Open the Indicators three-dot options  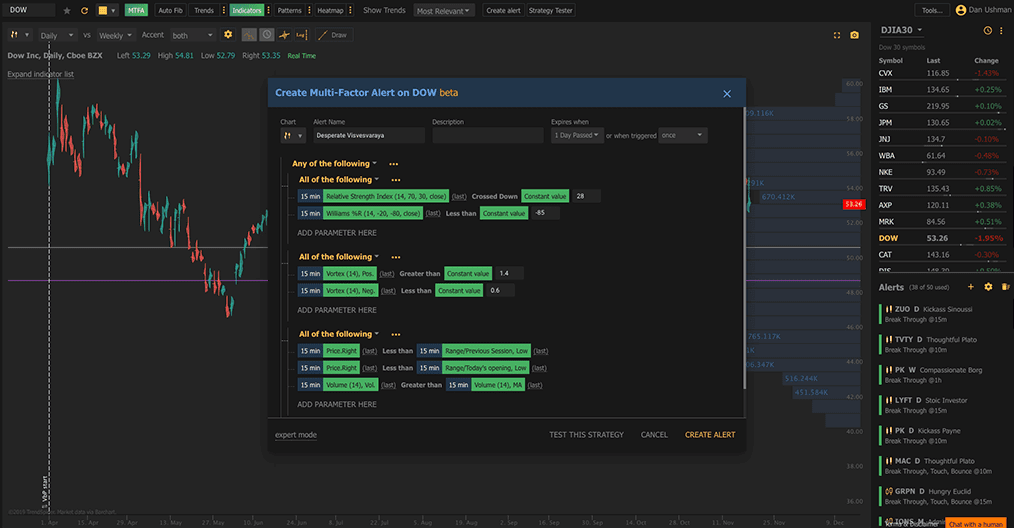[x=268, y=10]
